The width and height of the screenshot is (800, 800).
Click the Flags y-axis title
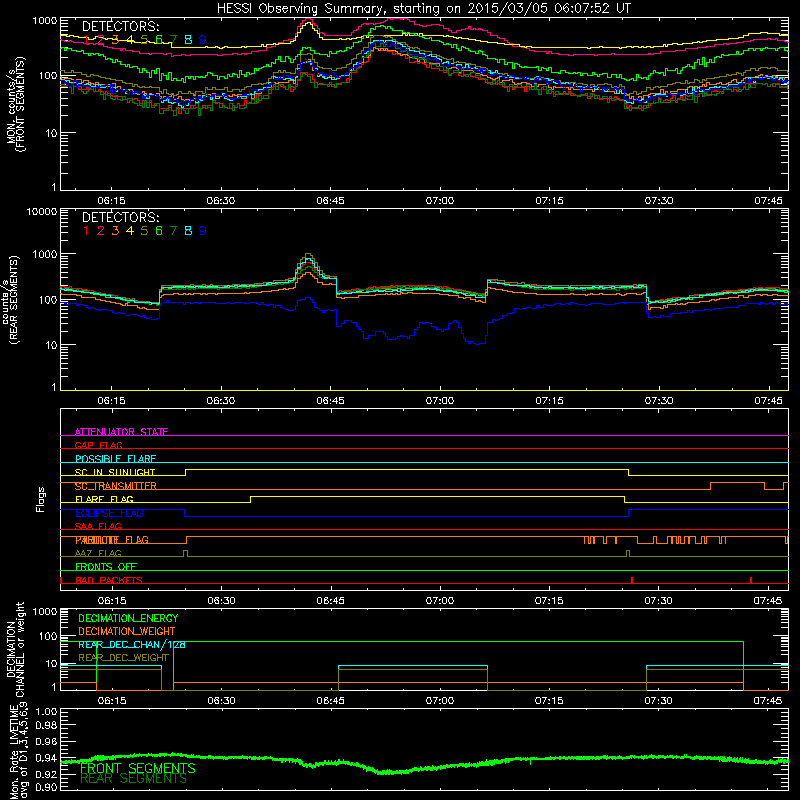(41, 499)
